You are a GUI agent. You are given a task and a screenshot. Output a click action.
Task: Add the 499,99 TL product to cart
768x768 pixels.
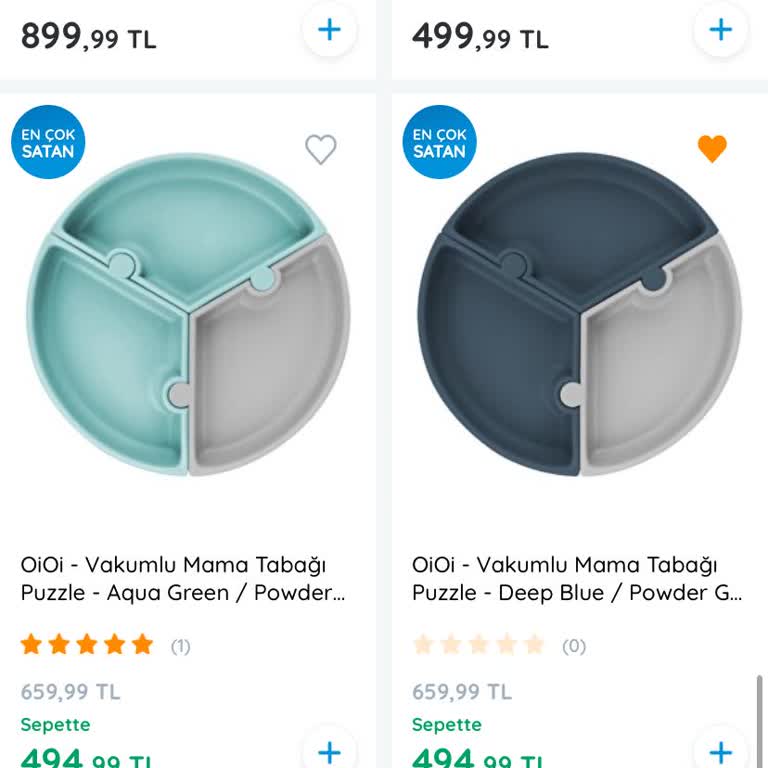720,30
